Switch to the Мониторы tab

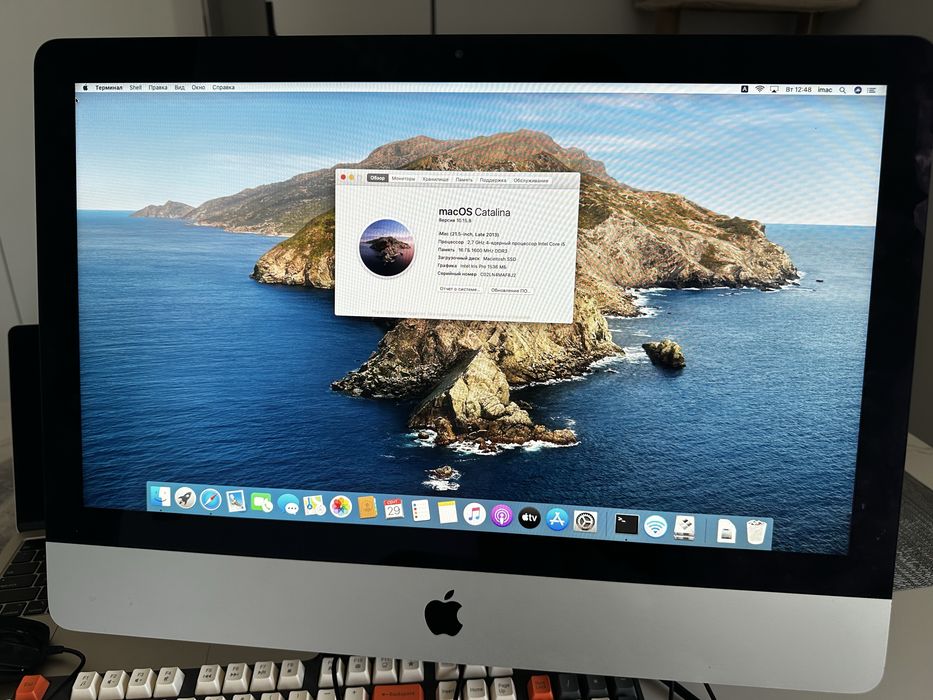coord(403,179)
